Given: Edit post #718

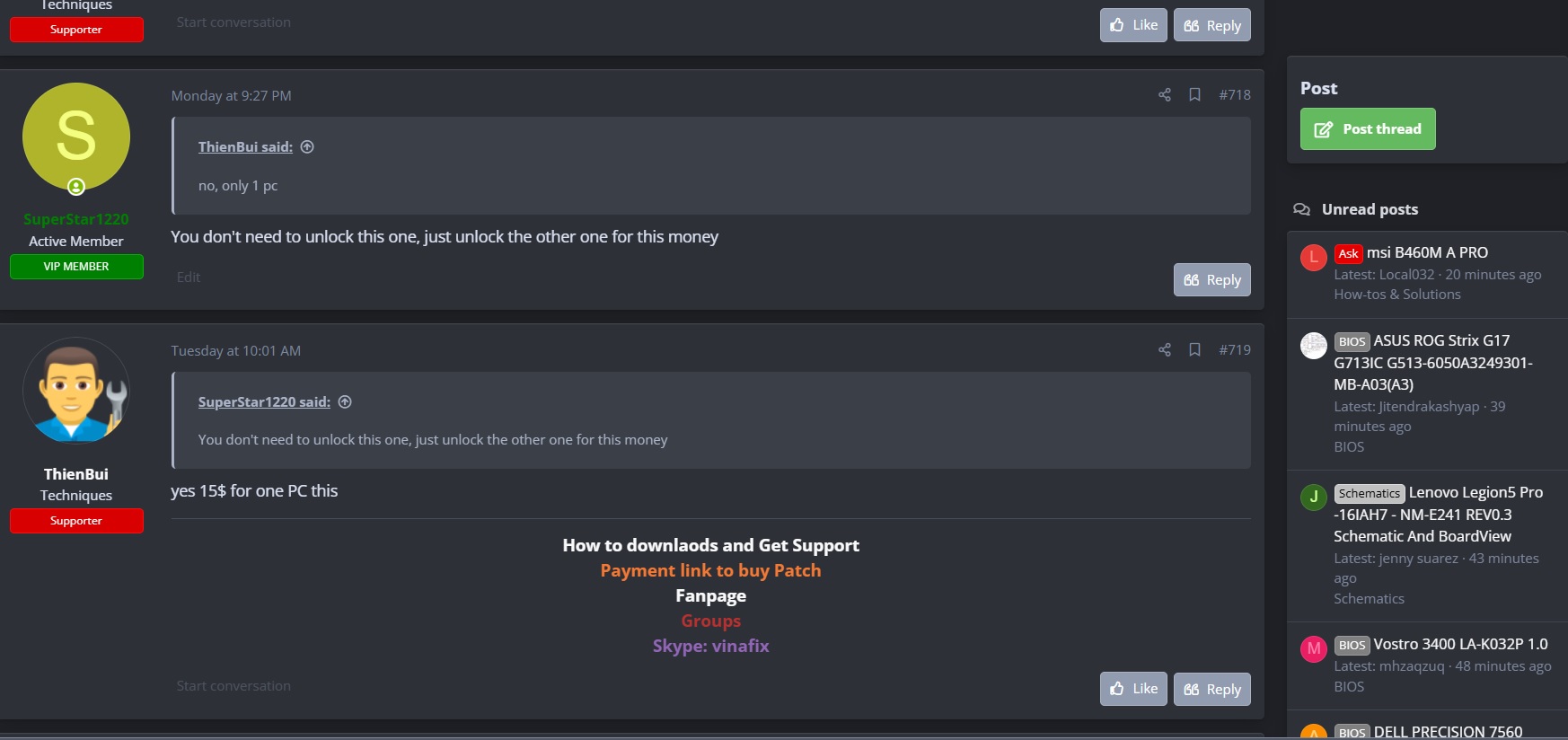Looking at the screenshot, I should click(189, 277).
